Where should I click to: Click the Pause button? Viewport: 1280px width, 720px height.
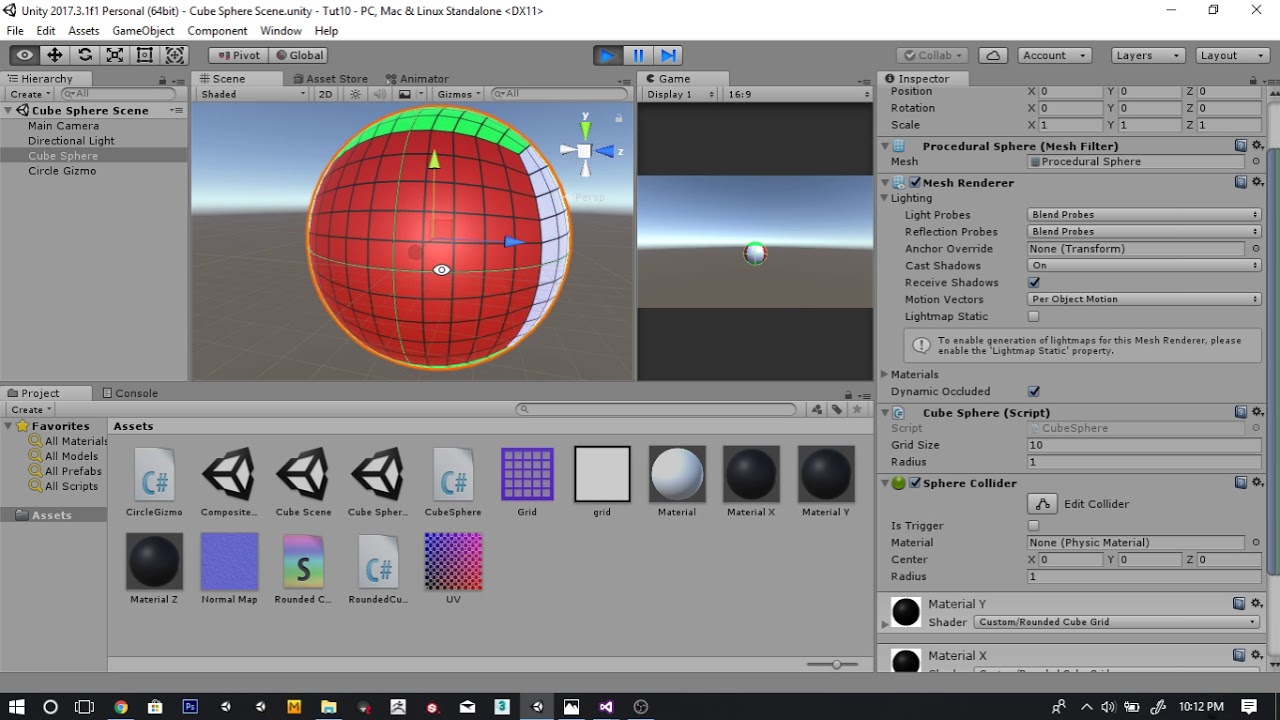point(638,56)
